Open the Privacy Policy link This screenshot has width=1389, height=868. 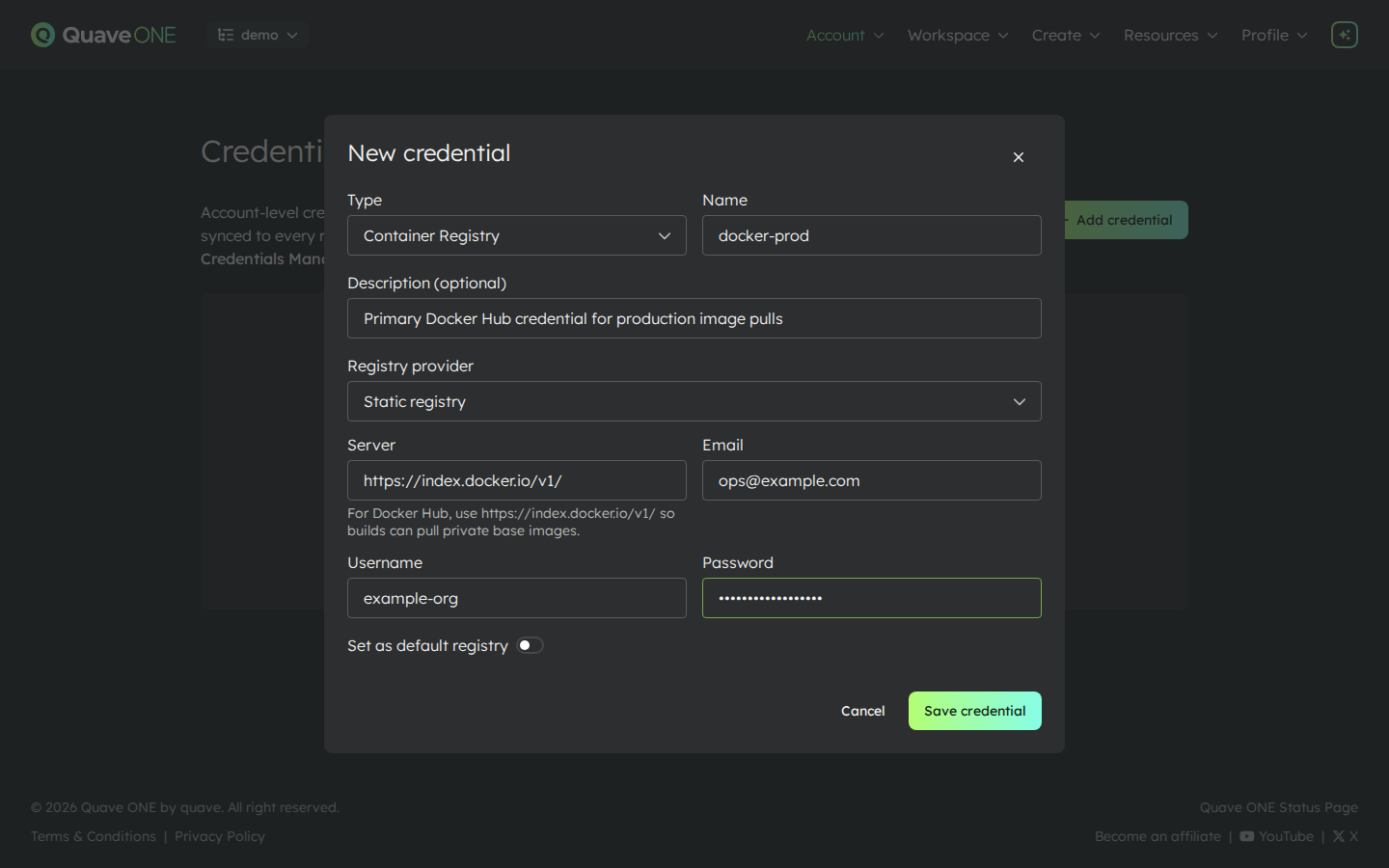click(220, 836)
